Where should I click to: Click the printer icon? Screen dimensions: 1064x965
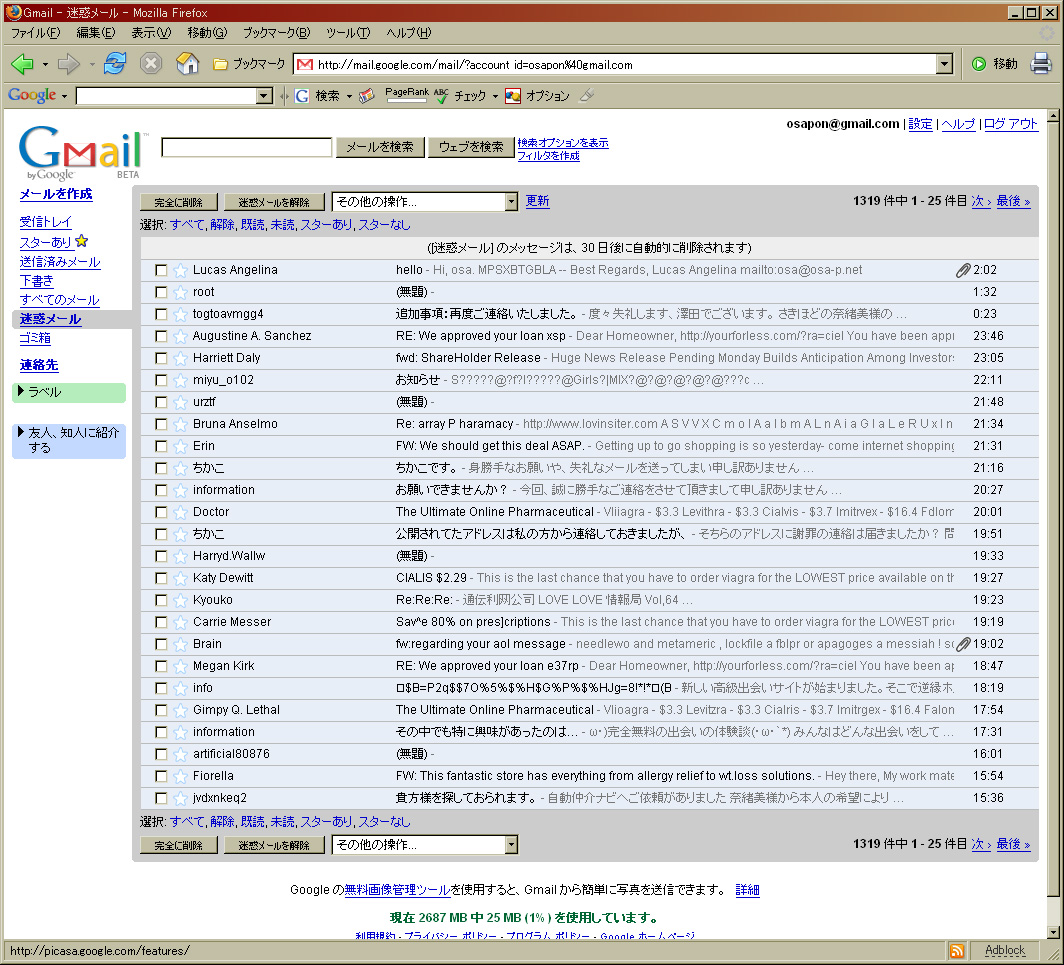point(1041,64)
